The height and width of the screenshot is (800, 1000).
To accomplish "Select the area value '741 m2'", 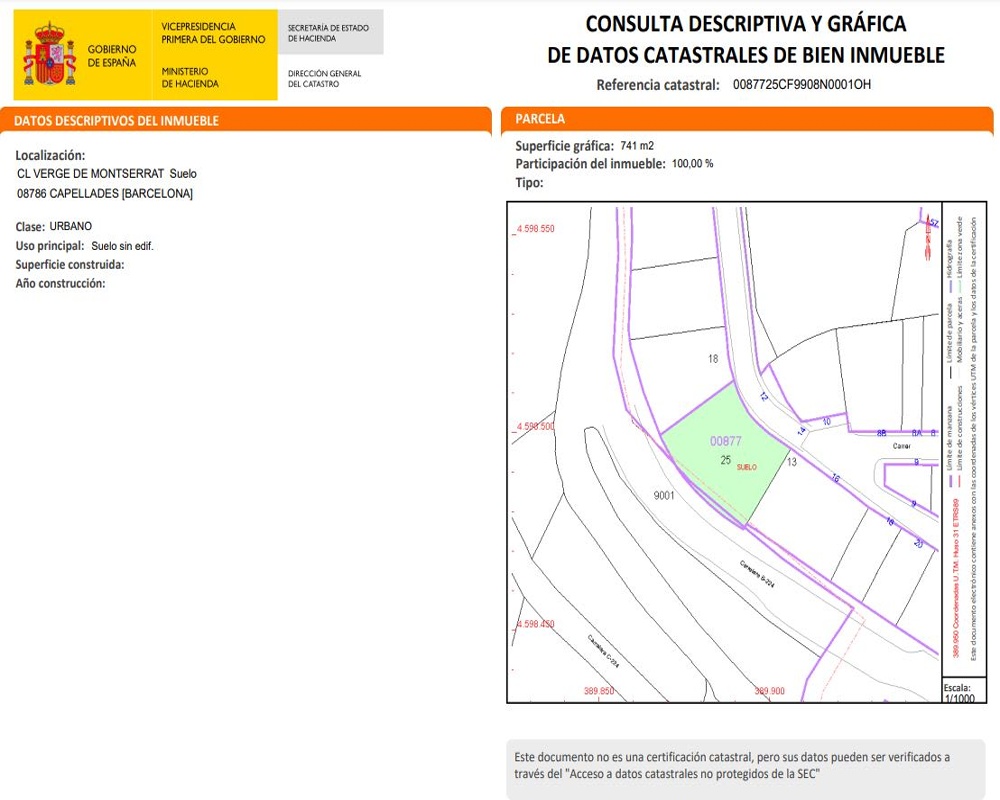I will pyautogui.click(x=637, y=146).
